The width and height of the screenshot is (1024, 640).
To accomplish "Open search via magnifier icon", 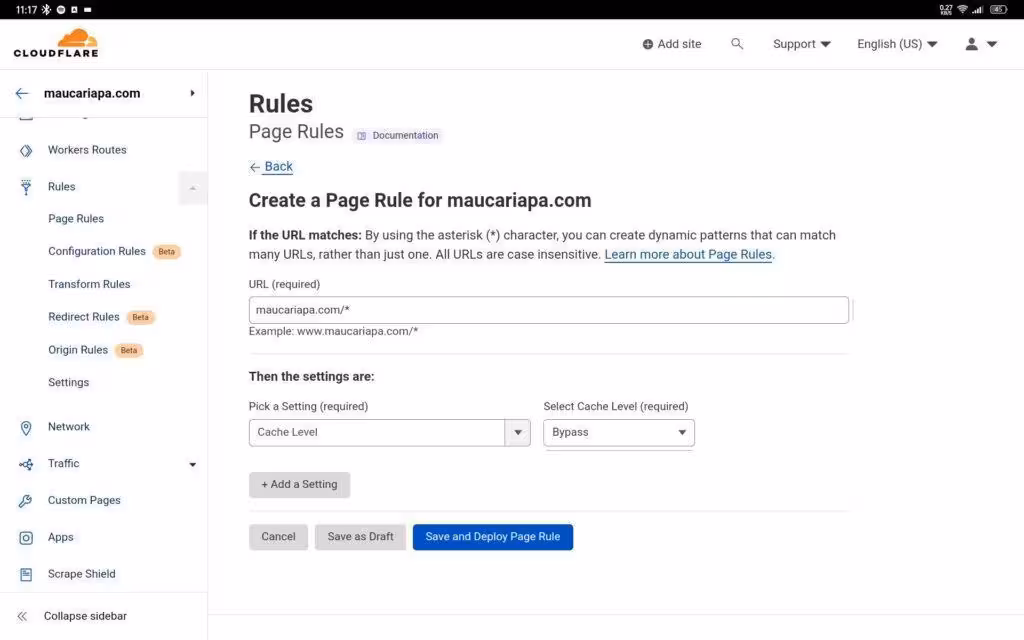I will tap(737, 44).
